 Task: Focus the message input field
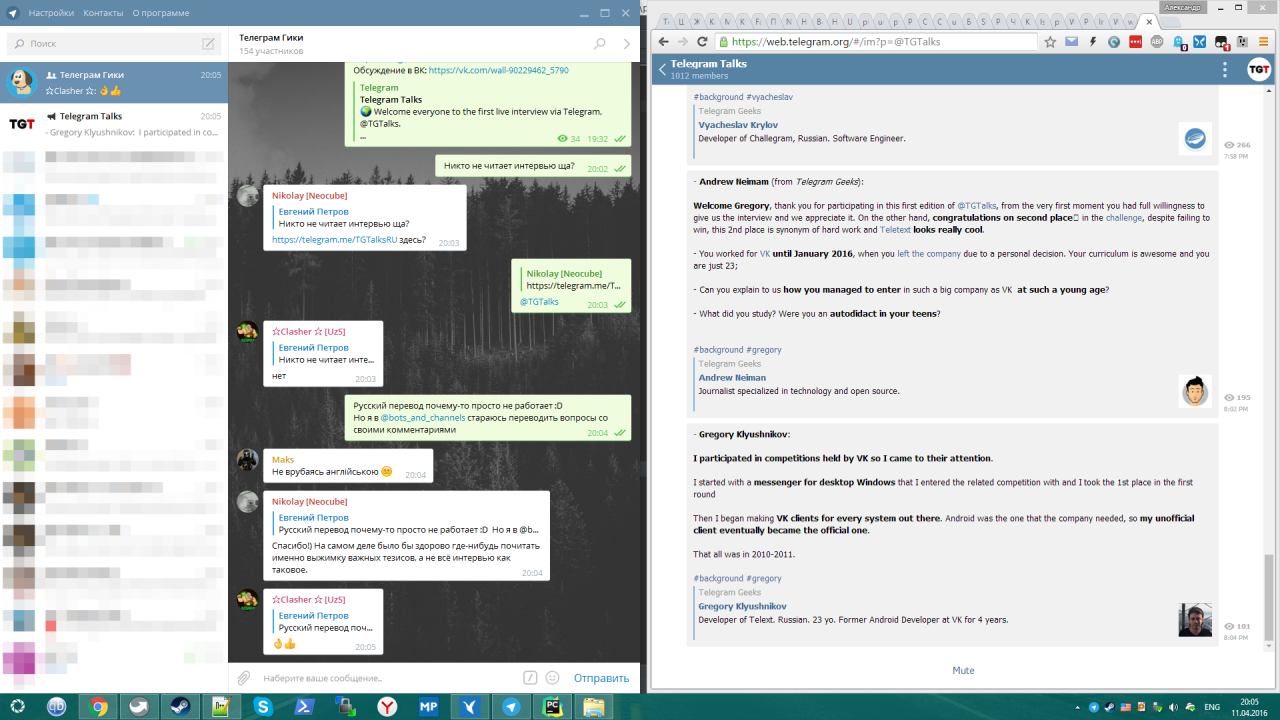click(x=388, y=678)
